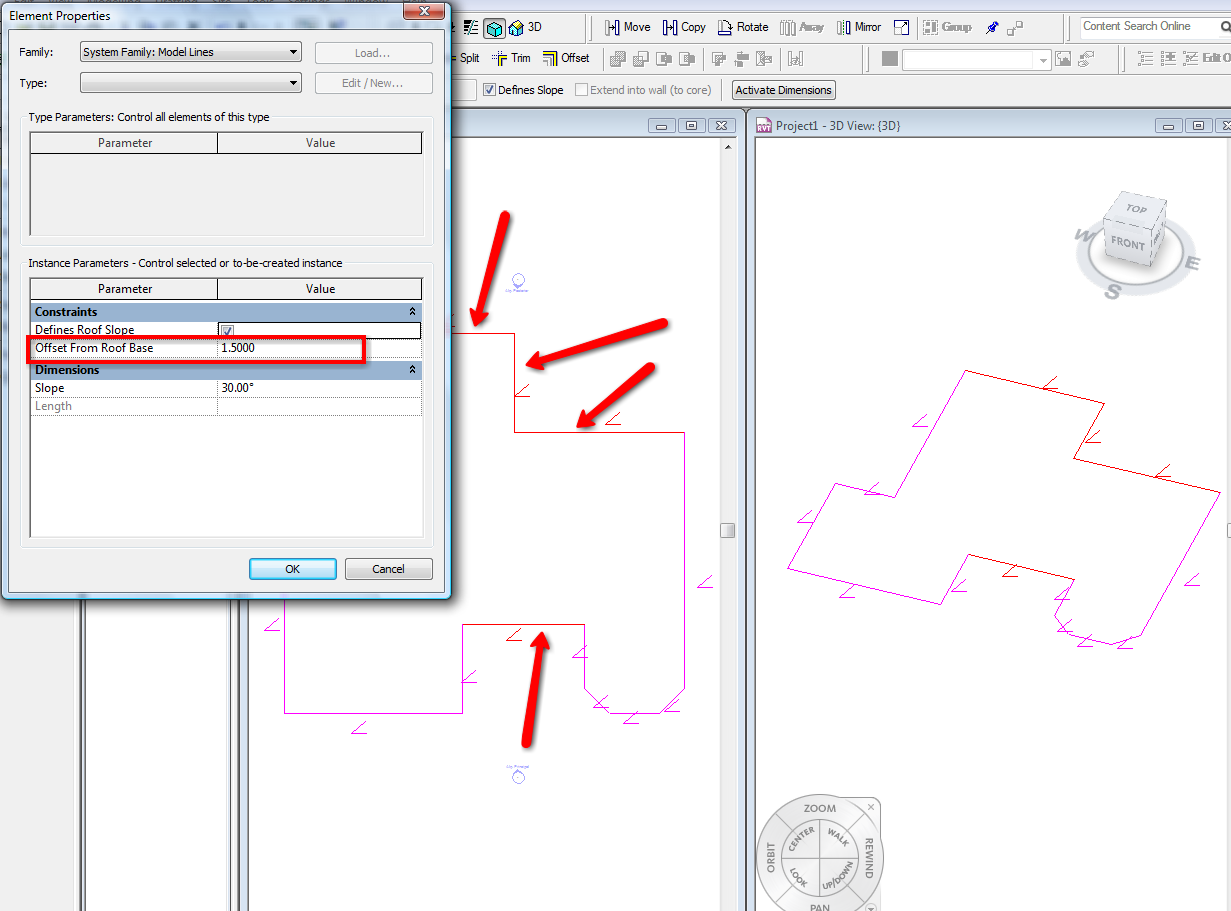Click the blue pin icon
Viewport: 1231px width, 911px height.
pos(992,27)
